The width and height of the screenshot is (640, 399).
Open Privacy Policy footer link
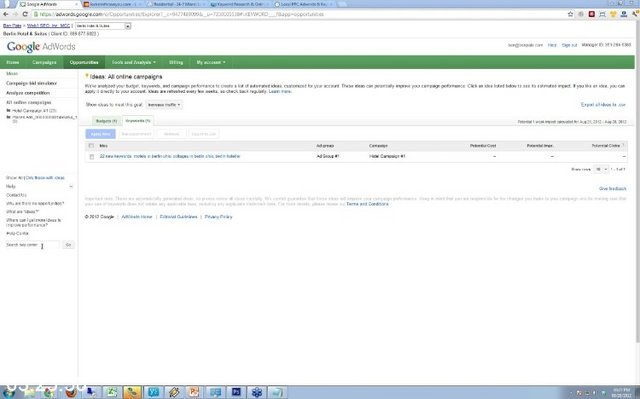click(x=218, y=217)
